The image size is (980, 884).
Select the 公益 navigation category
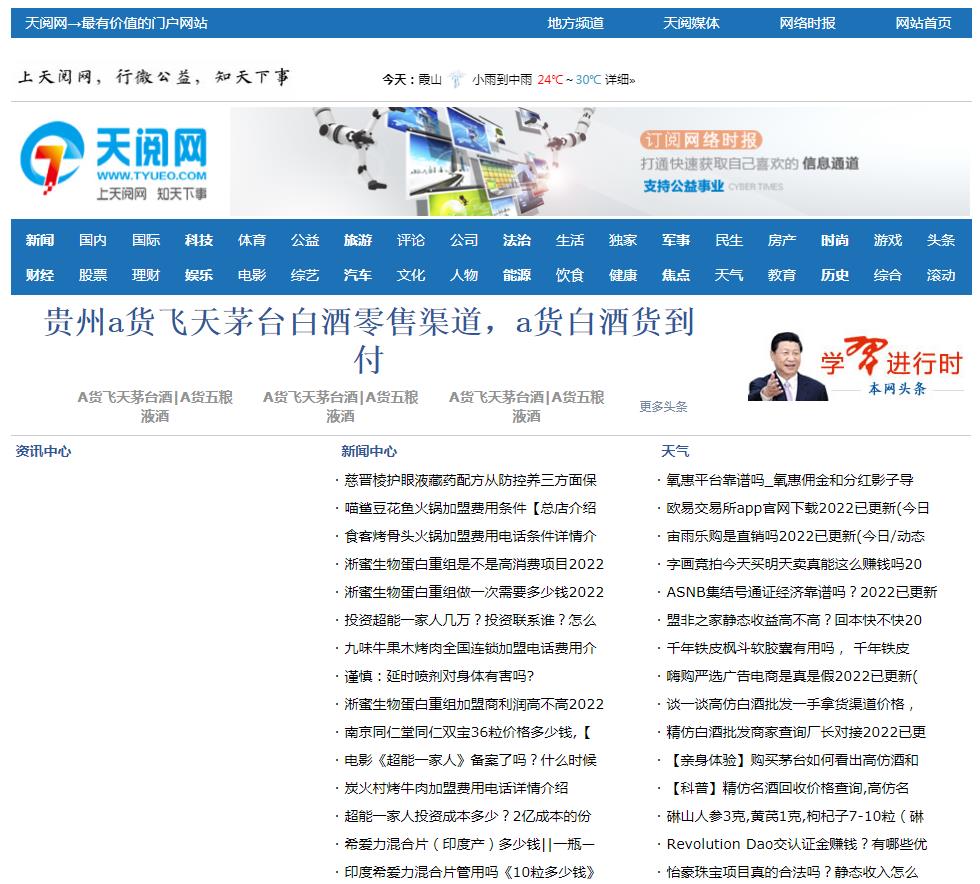click(x=305, y=240)
